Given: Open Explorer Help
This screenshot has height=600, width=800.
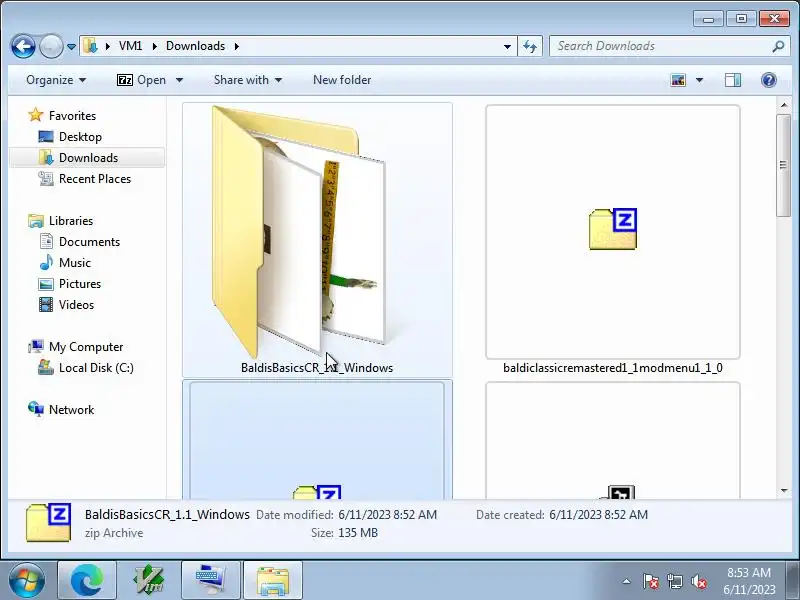Looking at the screenshot, I should click(768, 80).
